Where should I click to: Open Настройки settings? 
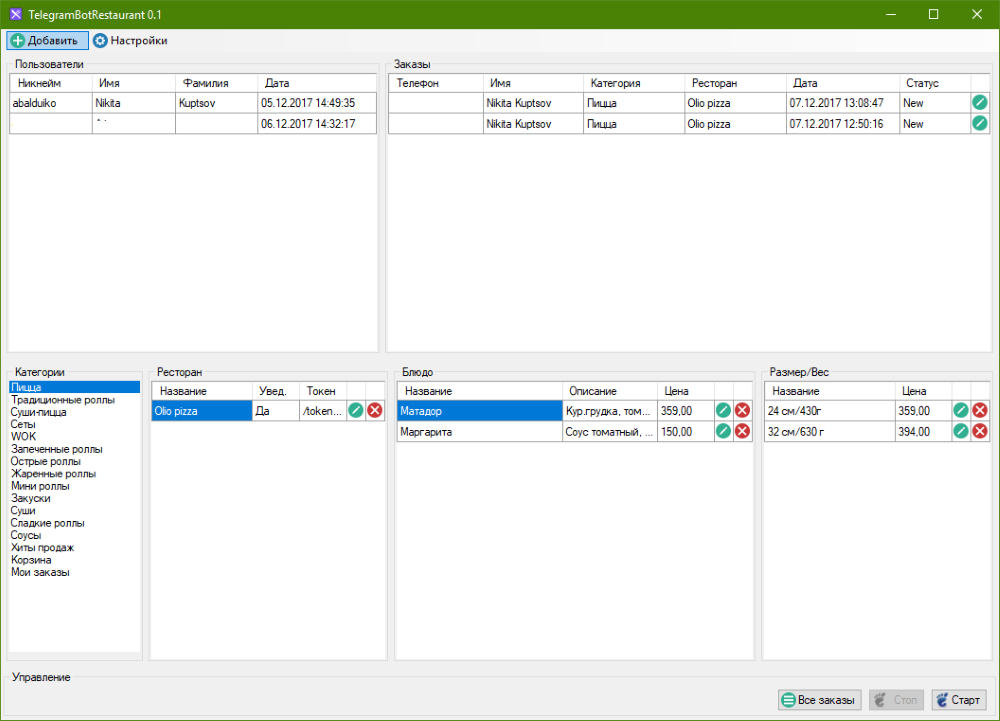[x=130, y=41]
